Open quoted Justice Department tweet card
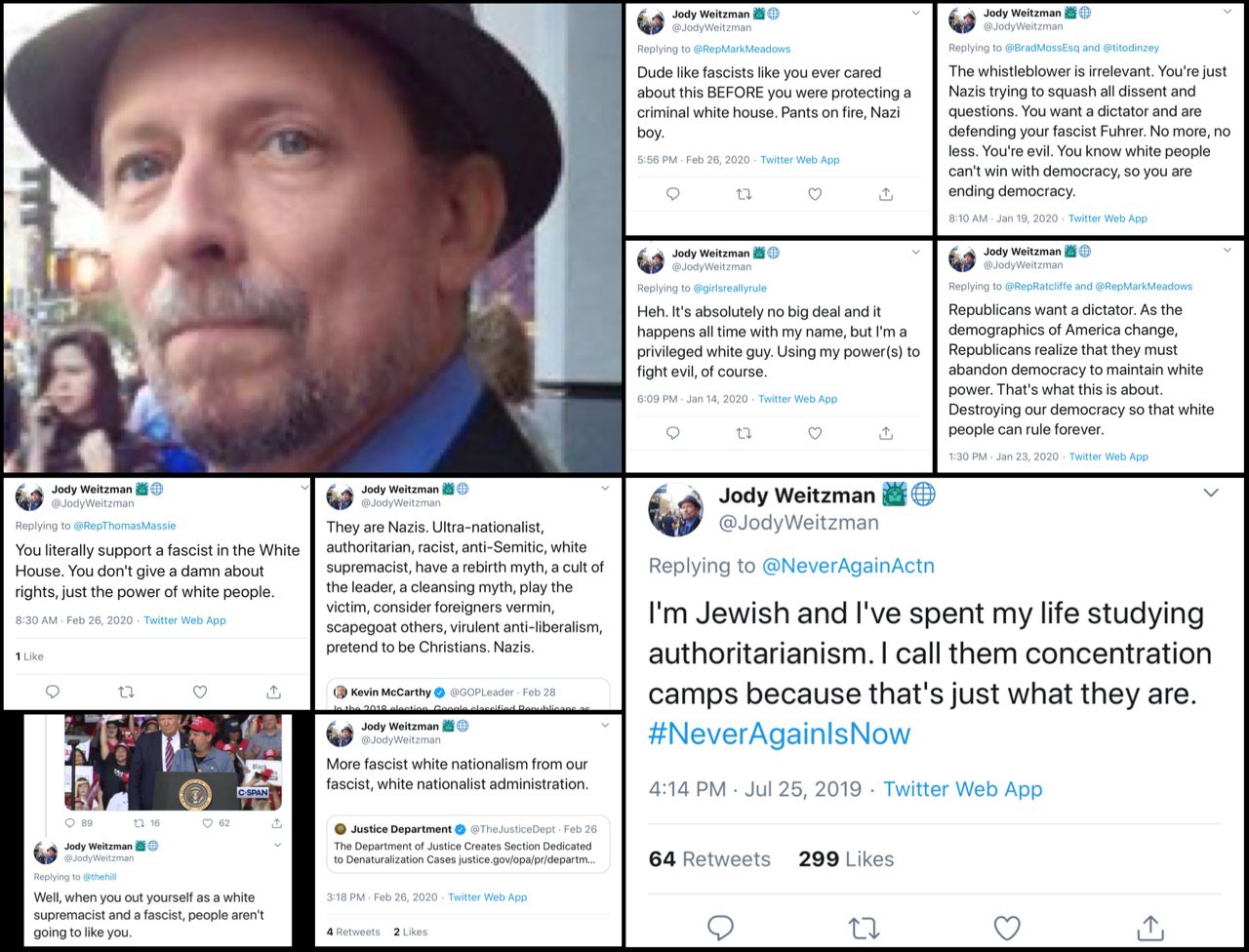 468,844
